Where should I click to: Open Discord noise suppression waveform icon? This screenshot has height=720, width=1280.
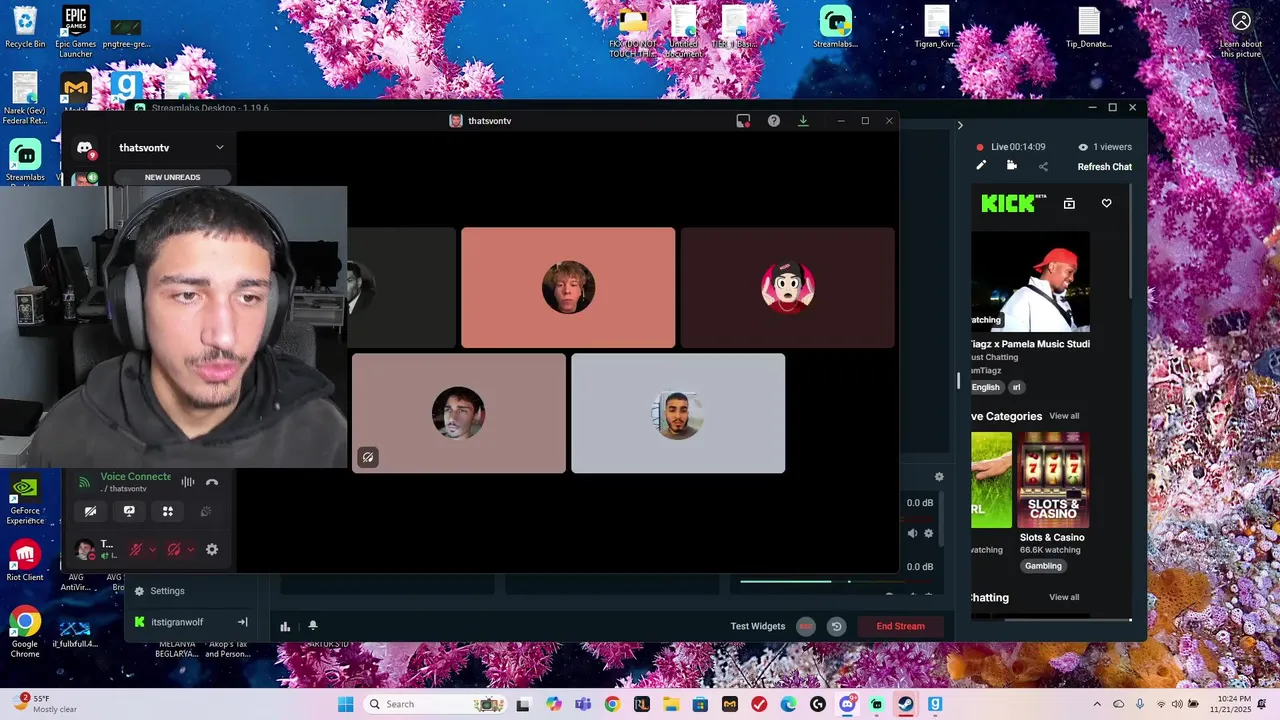click(x=187, y=482)
